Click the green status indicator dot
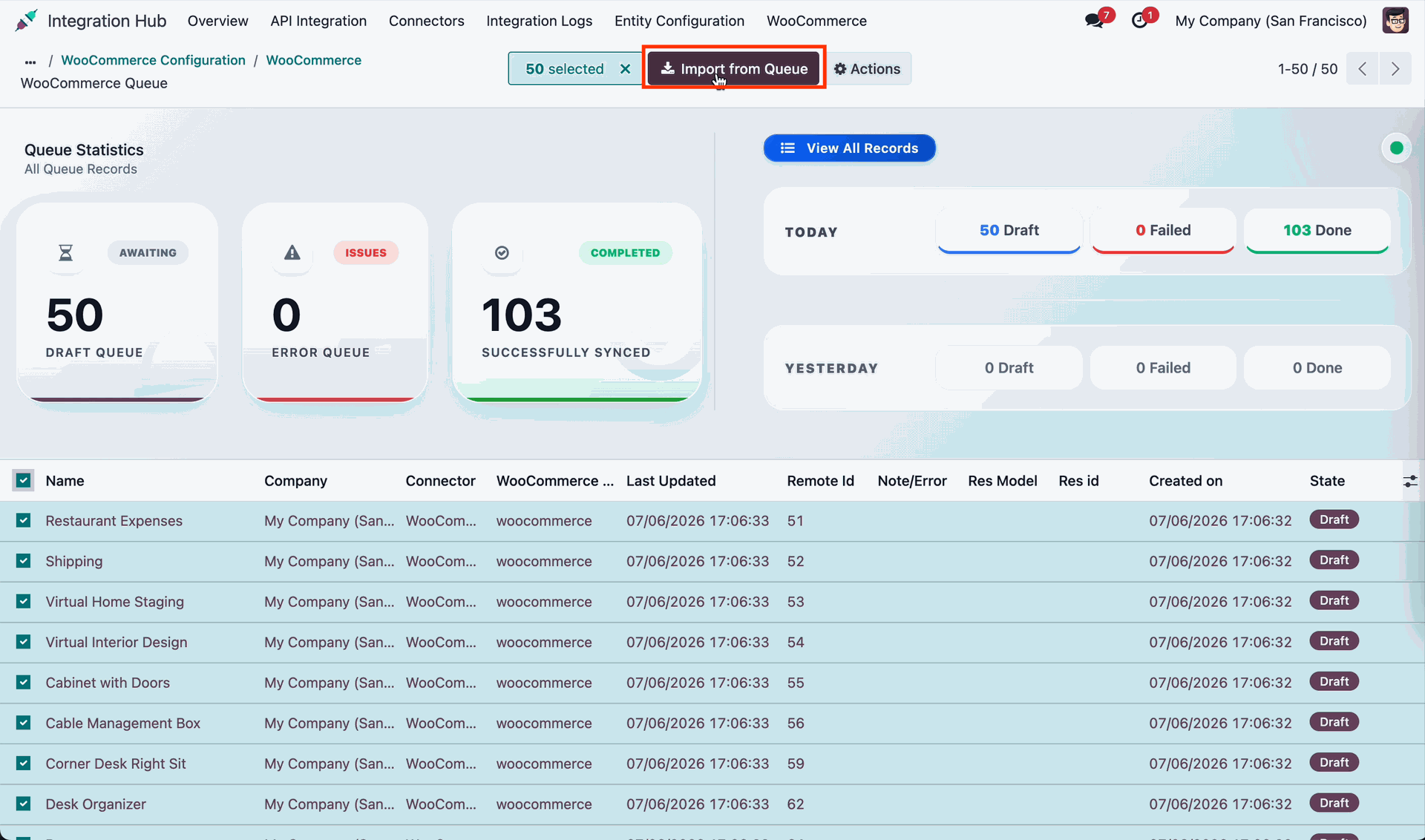 [x=1396, y=148]
